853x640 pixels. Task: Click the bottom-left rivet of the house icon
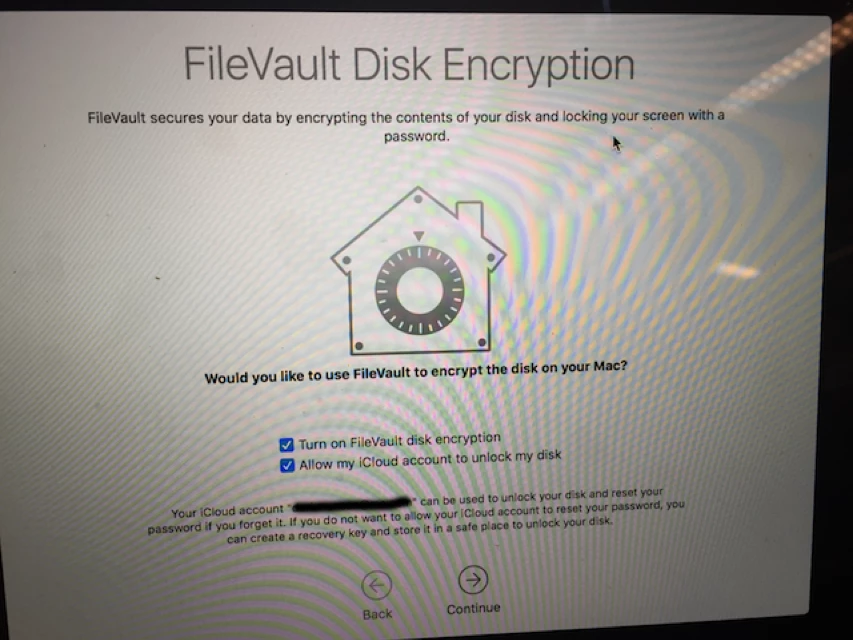359,346
